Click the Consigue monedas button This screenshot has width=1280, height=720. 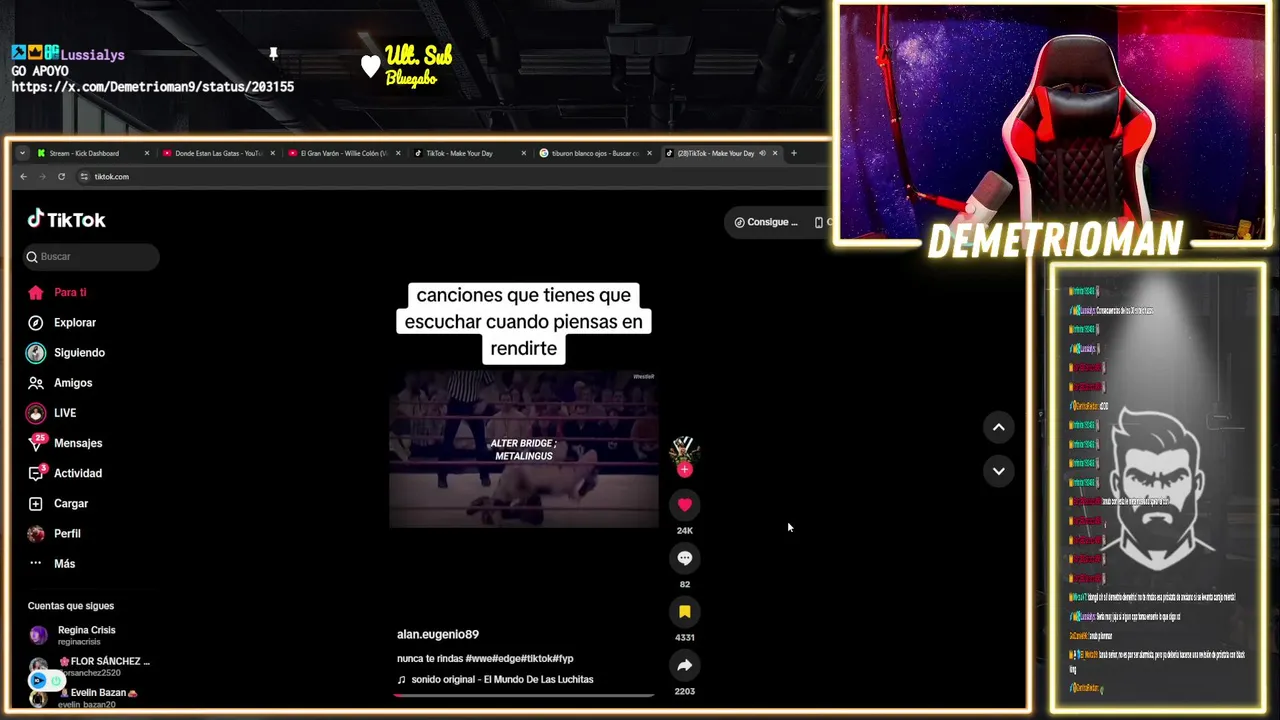766,222
